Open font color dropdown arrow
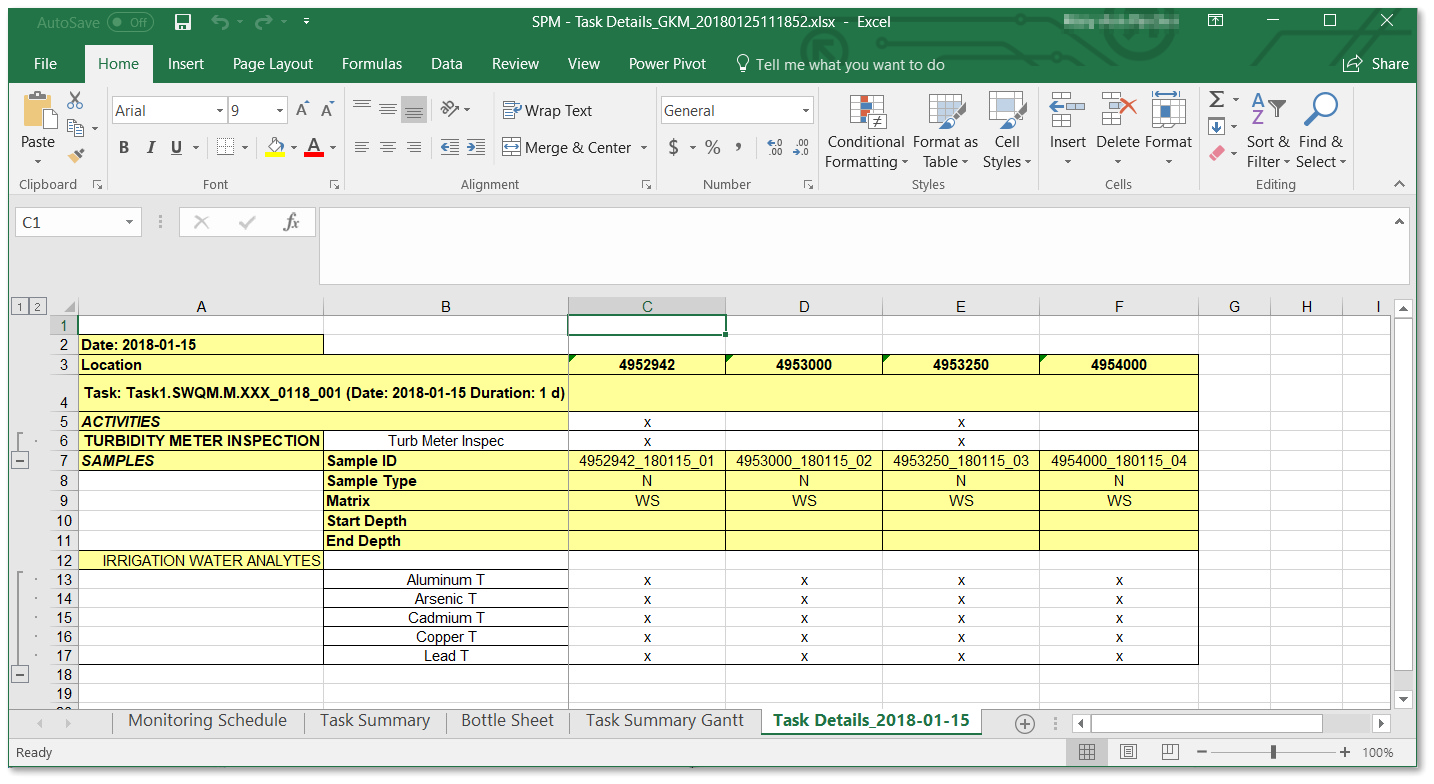Image resolution: width=1434 pixels, height=784 pixels. tap(333, 148)
